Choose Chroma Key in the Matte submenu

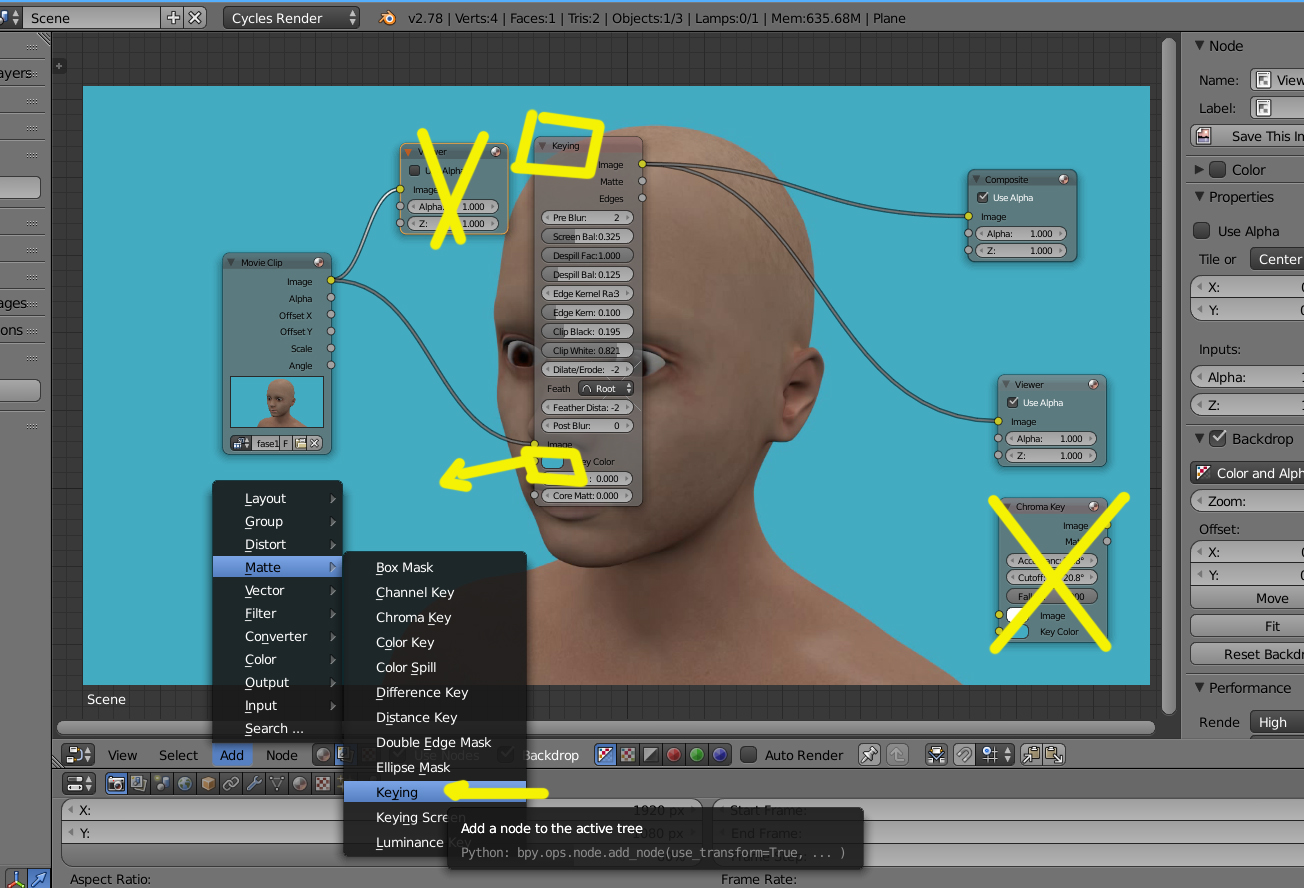click(413, 617)
